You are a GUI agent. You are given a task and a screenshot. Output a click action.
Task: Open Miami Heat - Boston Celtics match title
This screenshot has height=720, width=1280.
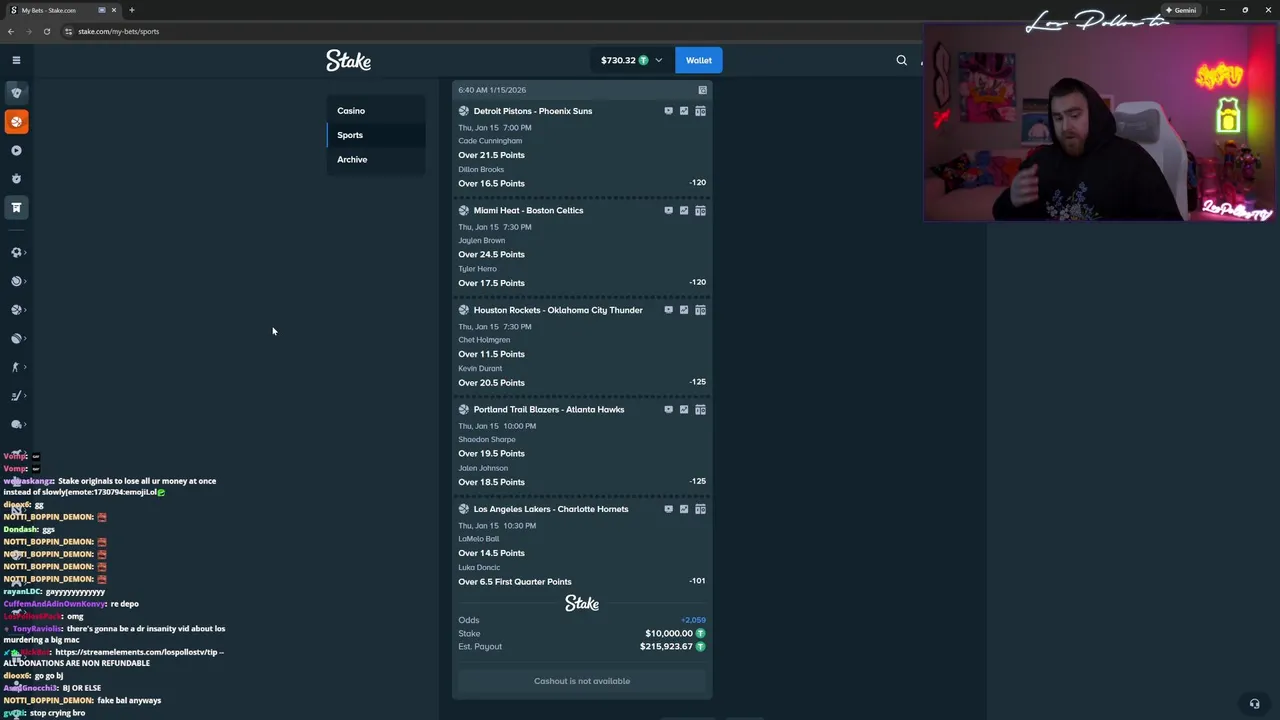(528, 210)
